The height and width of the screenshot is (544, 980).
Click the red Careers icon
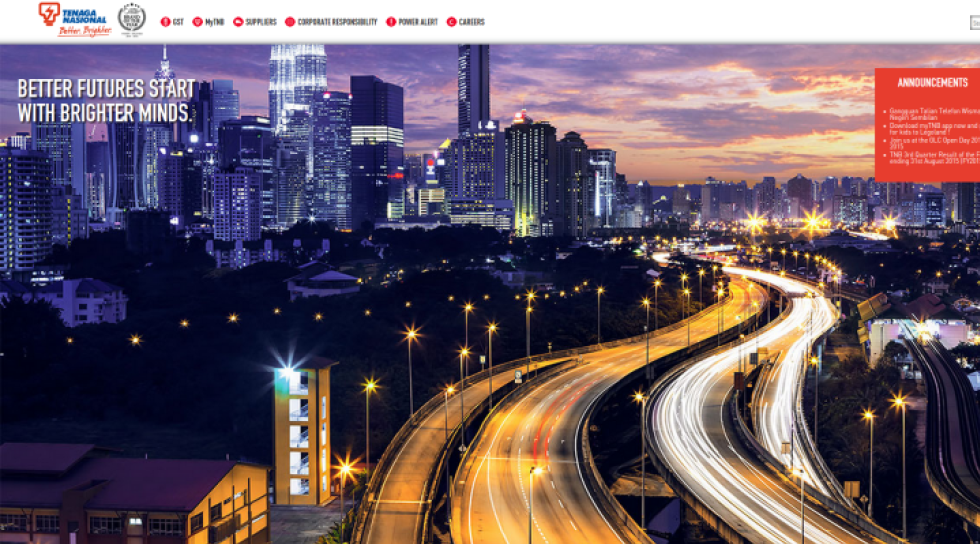click(451, 22)
